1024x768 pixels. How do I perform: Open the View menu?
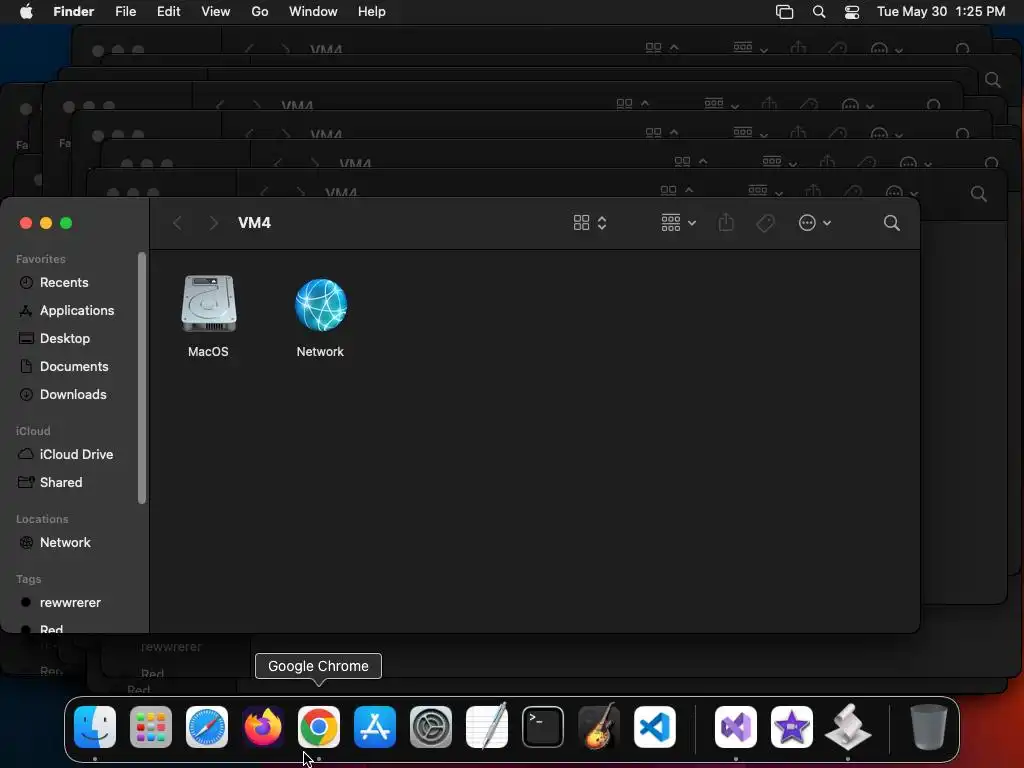216,12
